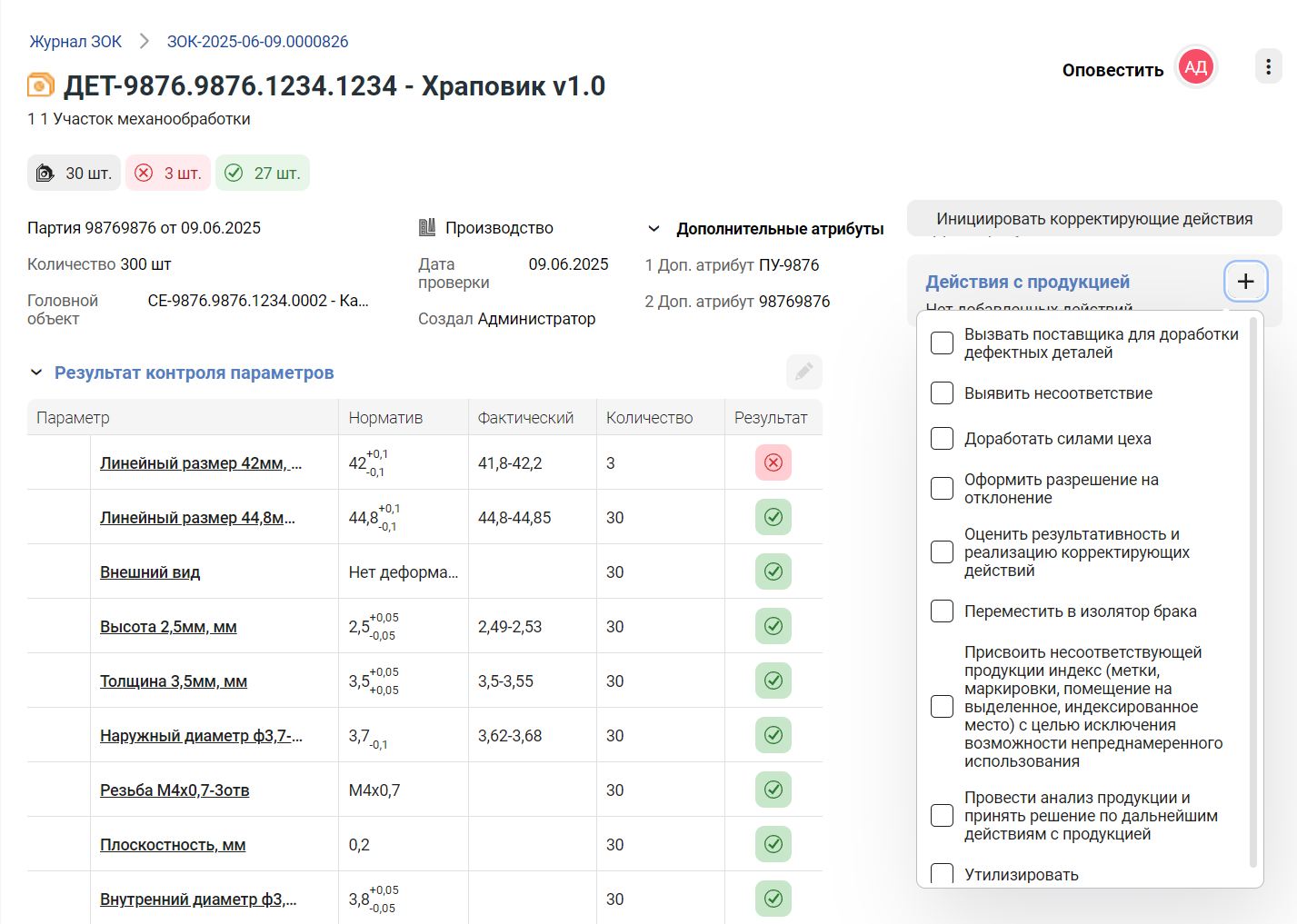Screen dimensions: 1297x924
Task: Check the 'Выявить несоответствие' checkbox
Action: [942, 393]
